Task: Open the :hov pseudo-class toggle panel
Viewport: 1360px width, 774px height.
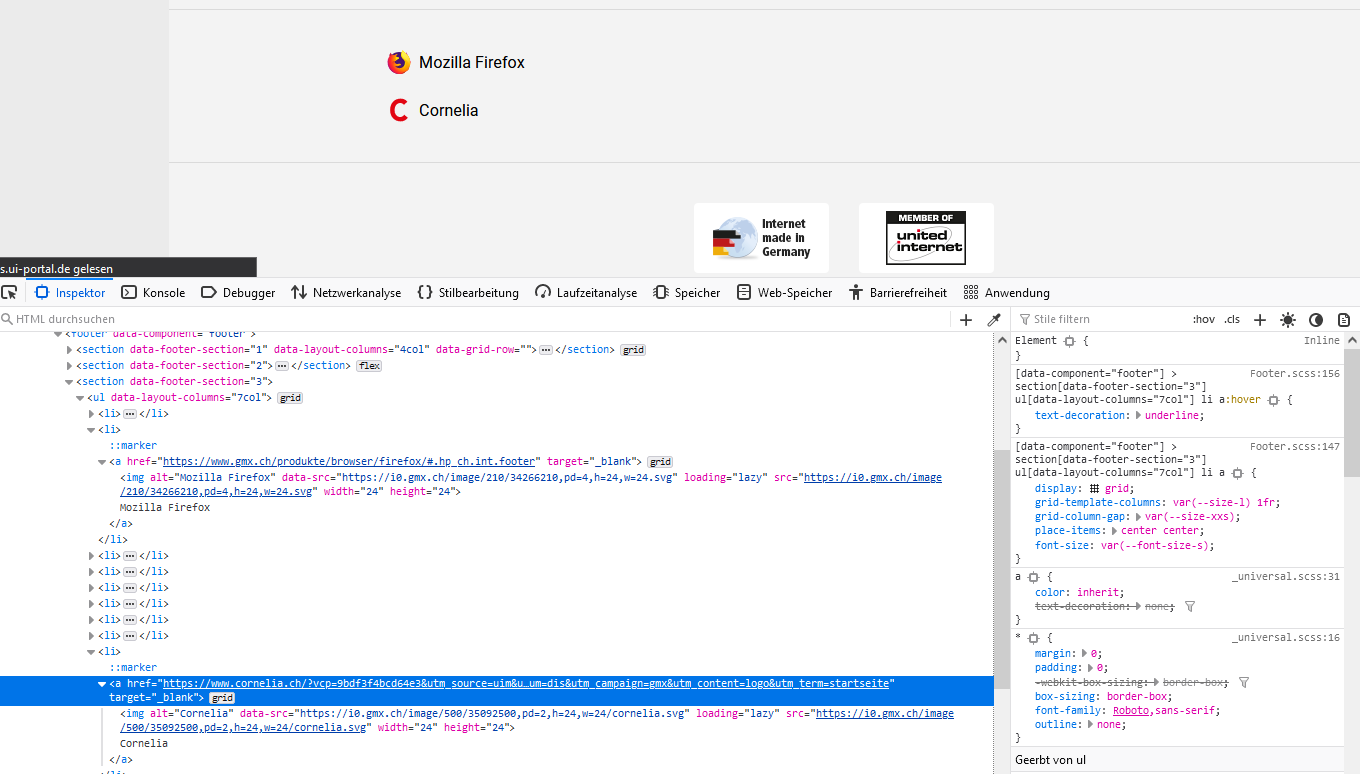Action: point(1204,319)
